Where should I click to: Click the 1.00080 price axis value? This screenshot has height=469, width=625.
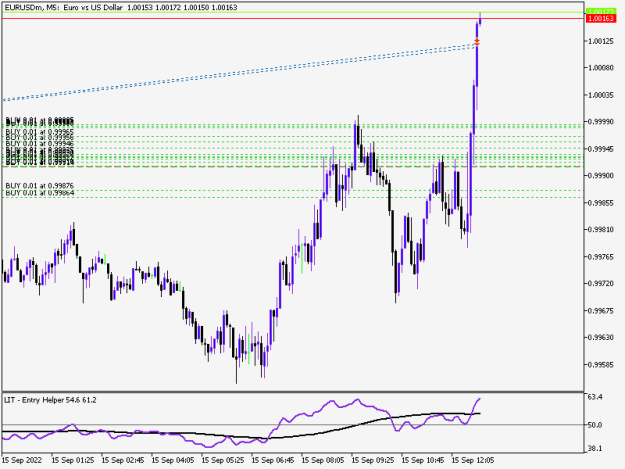point(601,68)
